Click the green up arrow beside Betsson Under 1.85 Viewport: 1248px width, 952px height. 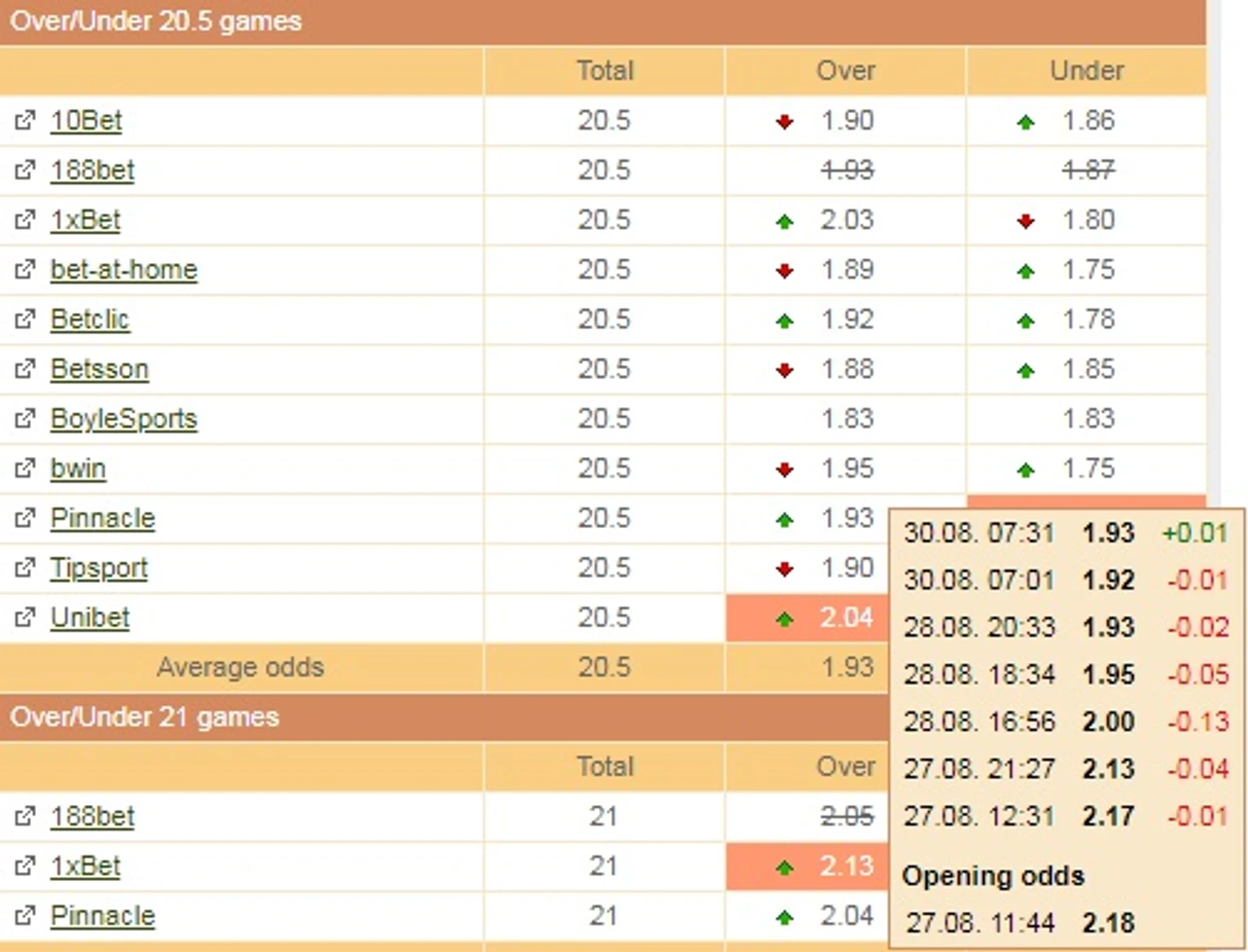point(1026,370)
